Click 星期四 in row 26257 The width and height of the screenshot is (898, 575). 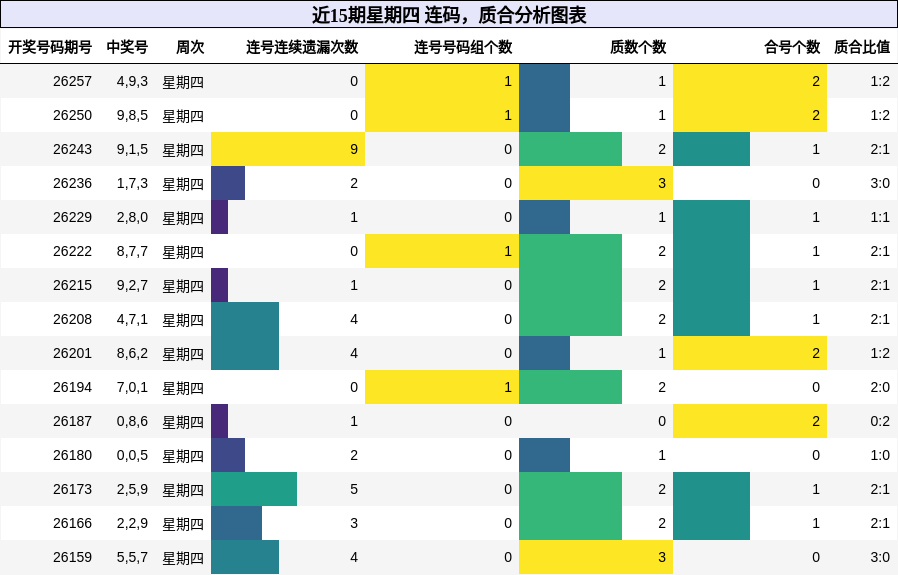(x=183, y=82)
